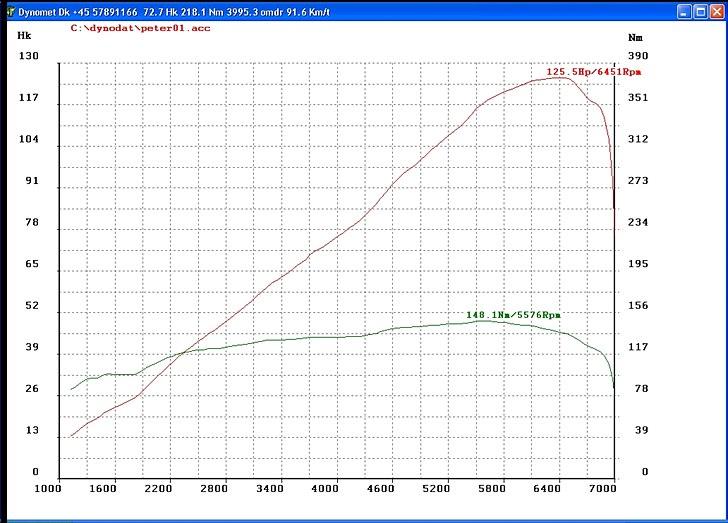Click the 7000 rpm label on the x-axis
This screenshot has height=523, width=728.
pyautogui.click(x=601, y=488)
